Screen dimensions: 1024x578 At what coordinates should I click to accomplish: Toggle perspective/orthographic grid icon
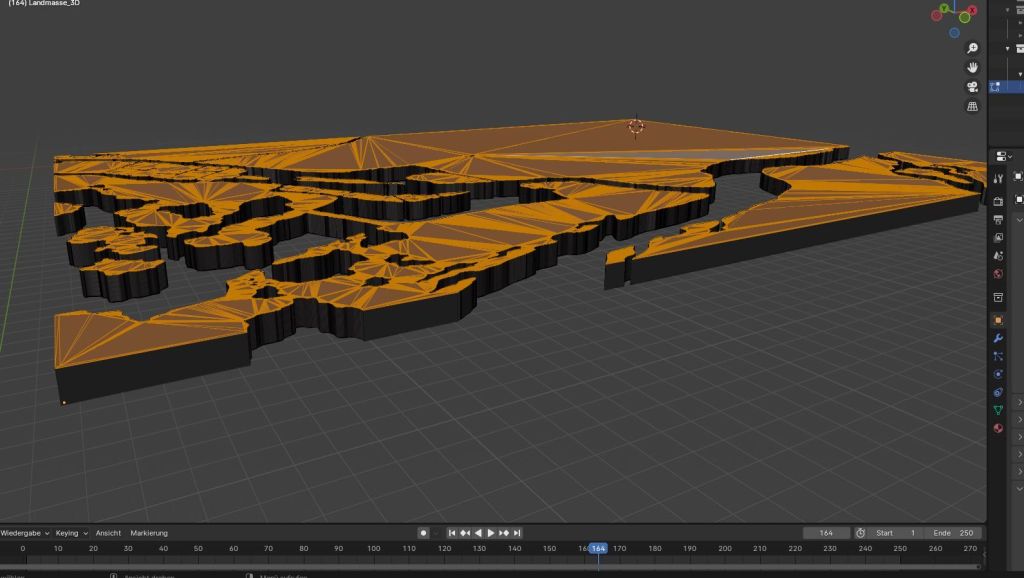pos(972,106)
